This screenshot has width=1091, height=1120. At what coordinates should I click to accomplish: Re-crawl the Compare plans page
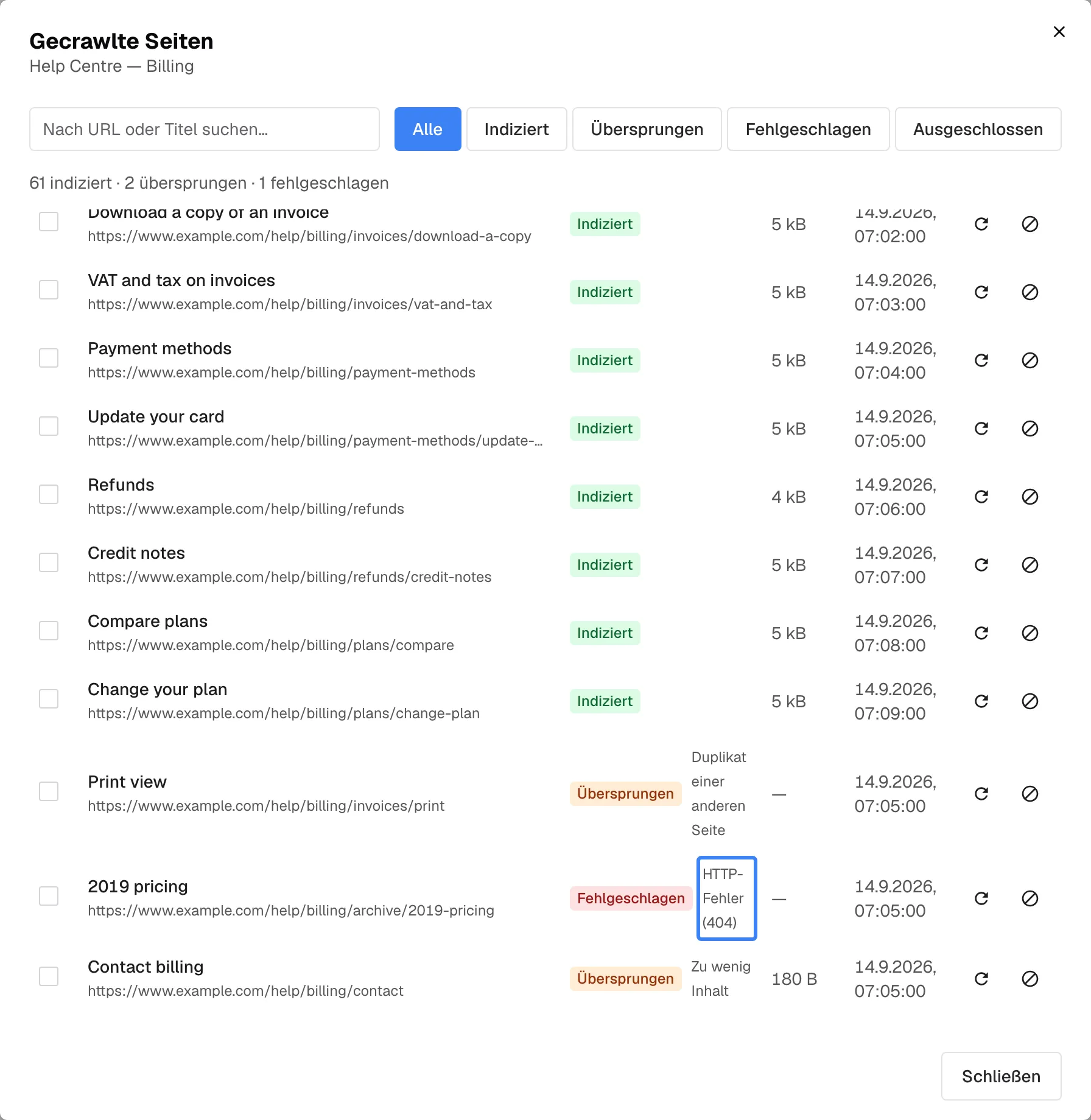pos(981,633)
